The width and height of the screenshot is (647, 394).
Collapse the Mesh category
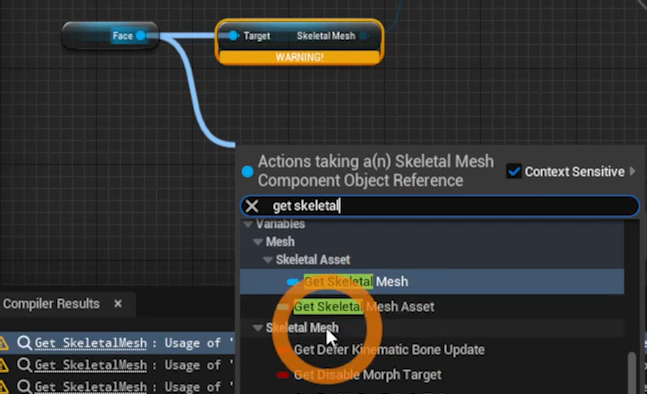click(x=258, y=242)
